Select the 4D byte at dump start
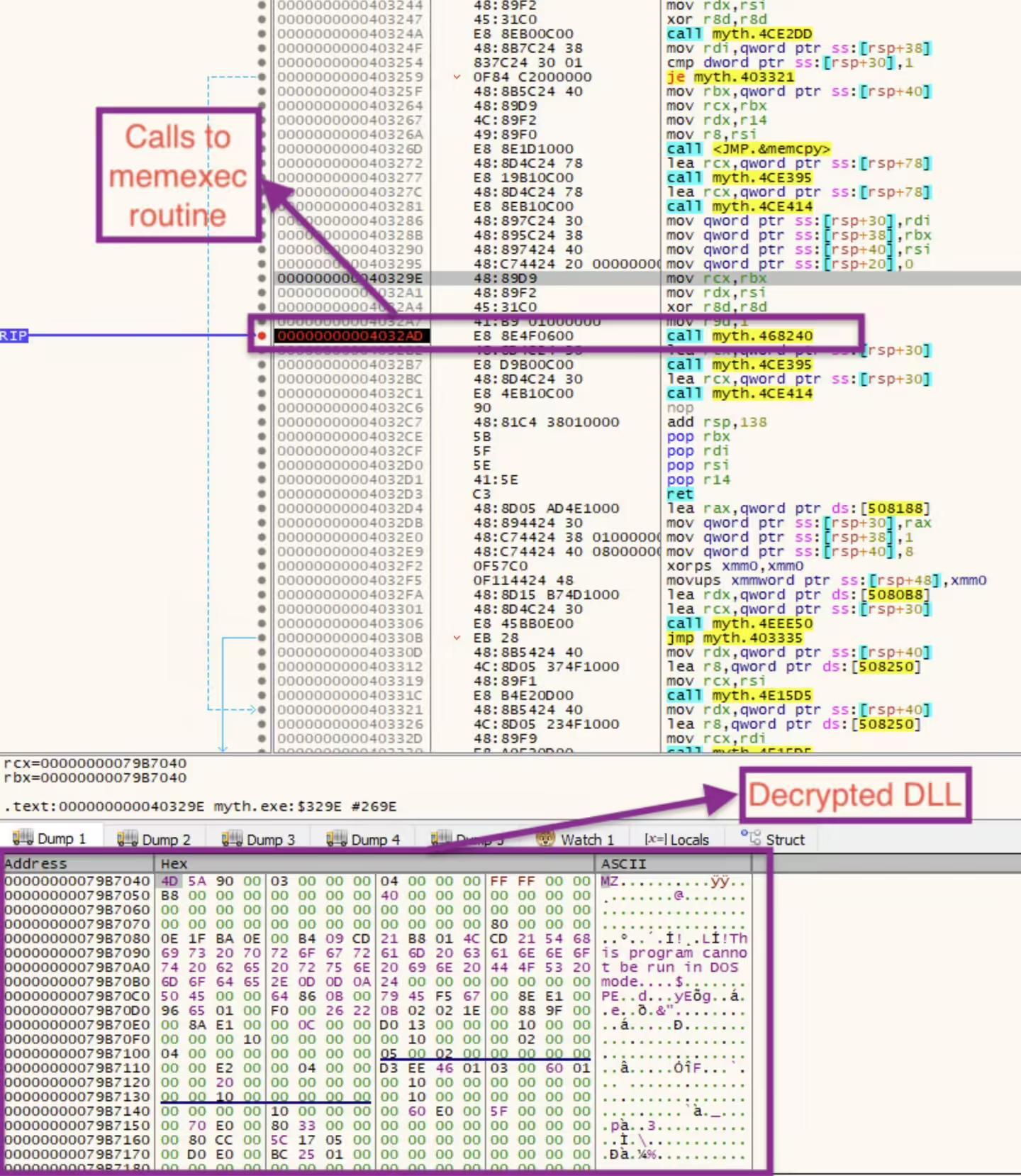 169,881
